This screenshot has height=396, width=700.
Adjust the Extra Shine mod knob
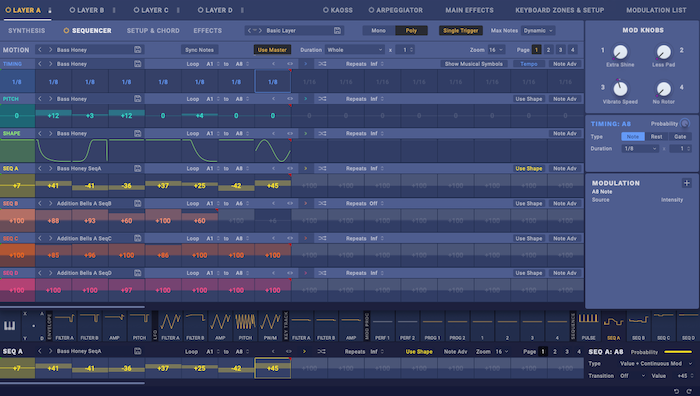coord(620,52)
